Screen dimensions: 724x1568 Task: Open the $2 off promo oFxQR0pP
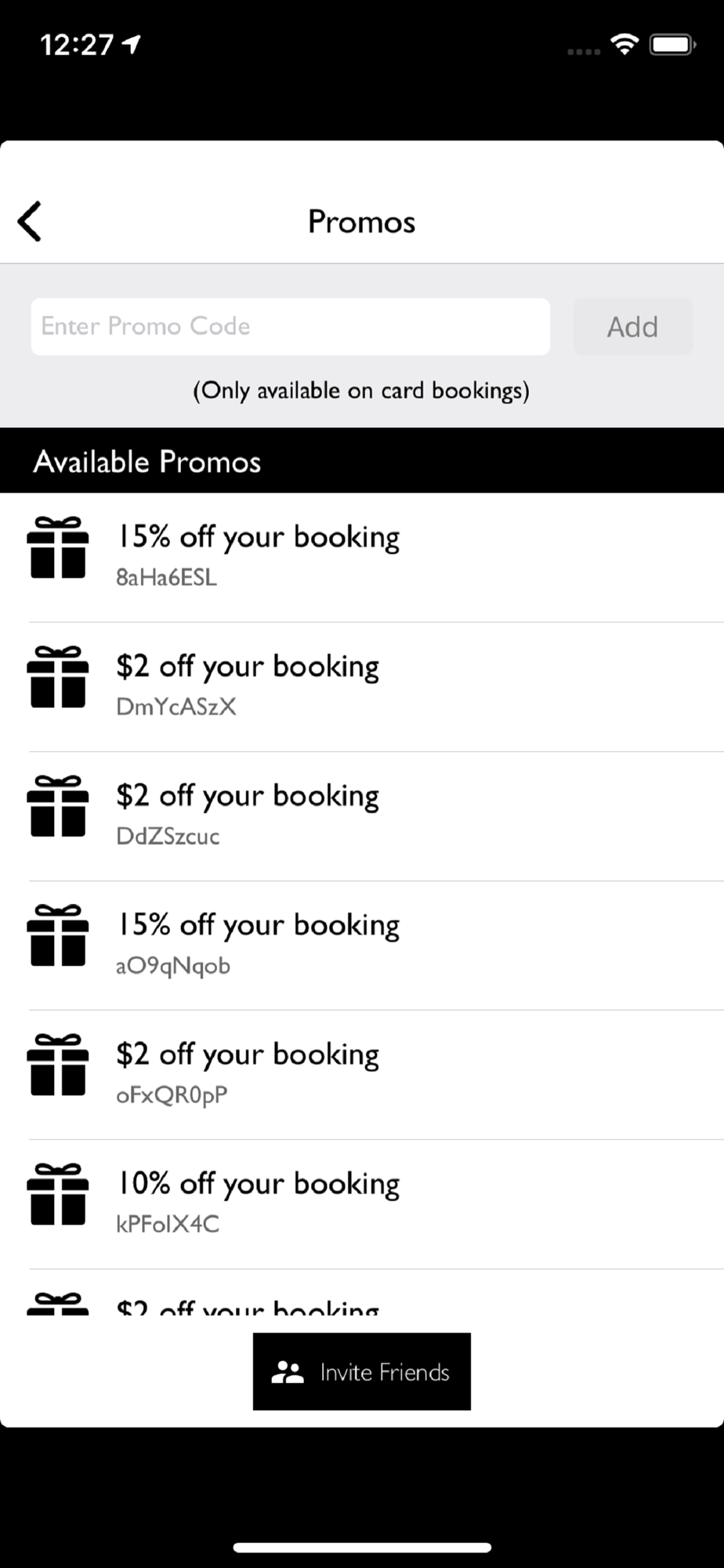coord(362,1075)
